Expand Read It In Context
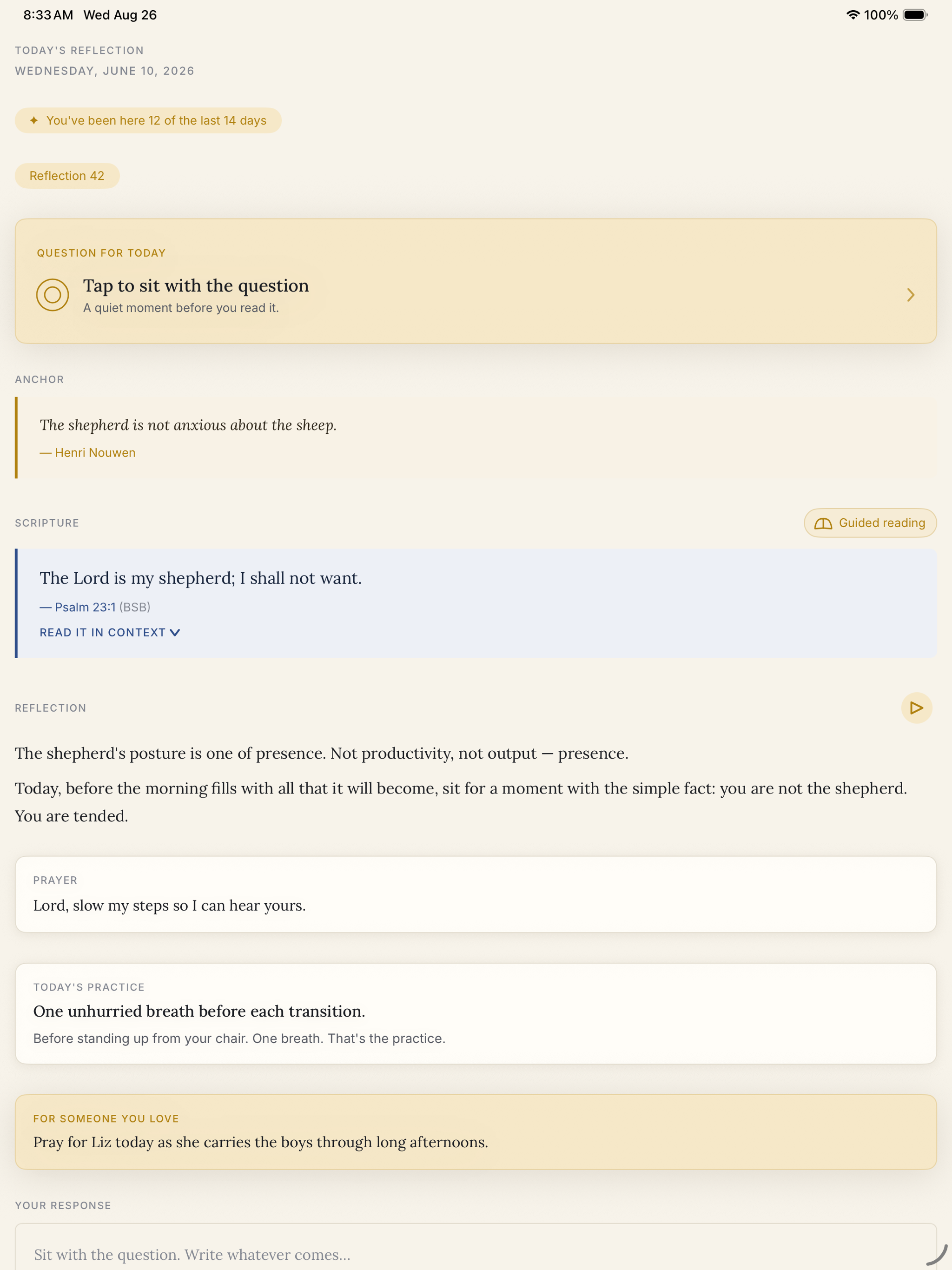This screenshot has height=1270, width=952. [110, 632]
